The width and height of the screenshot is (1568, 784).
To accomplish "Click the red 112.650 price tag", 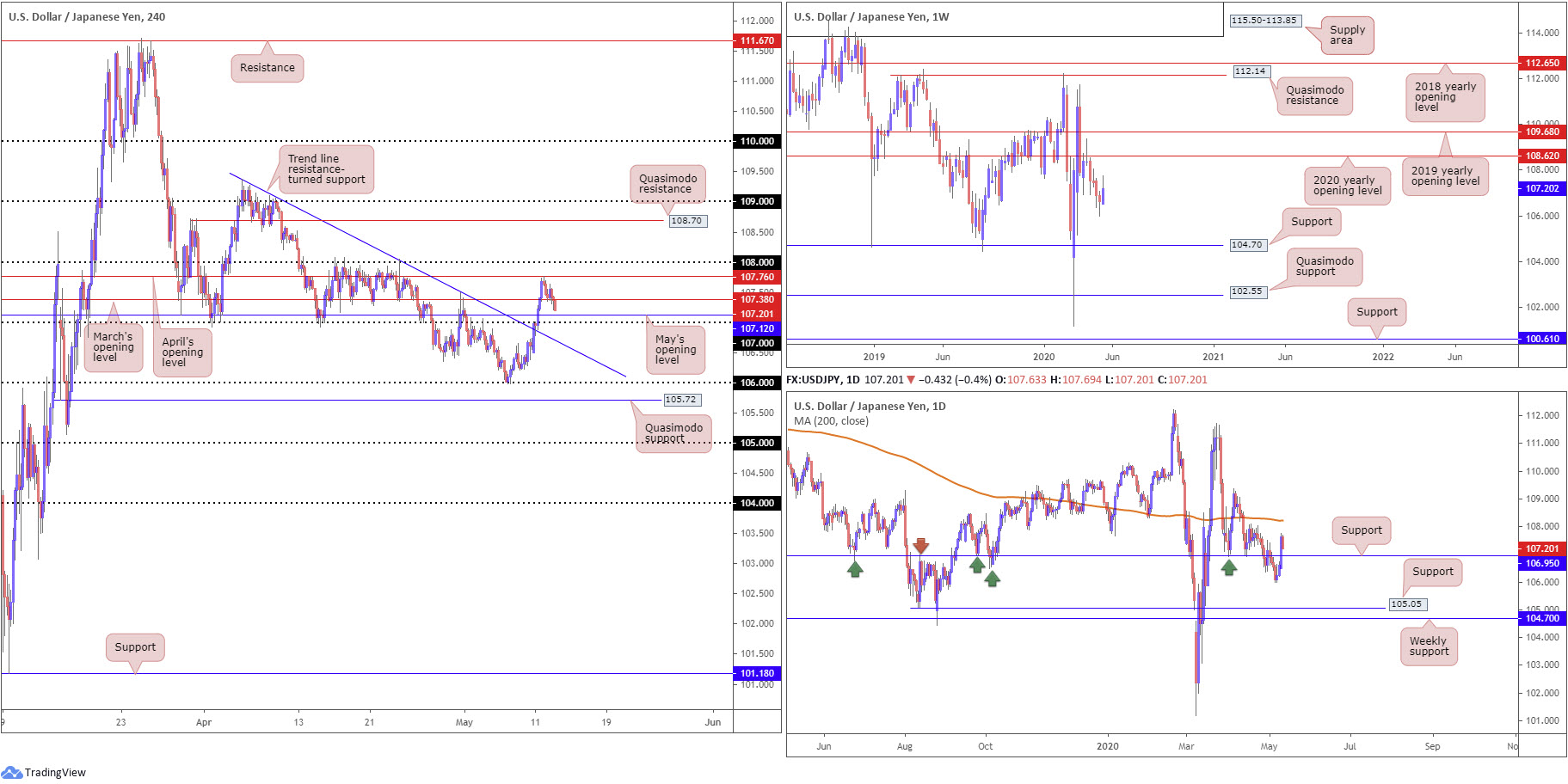I will [1542, 63].
